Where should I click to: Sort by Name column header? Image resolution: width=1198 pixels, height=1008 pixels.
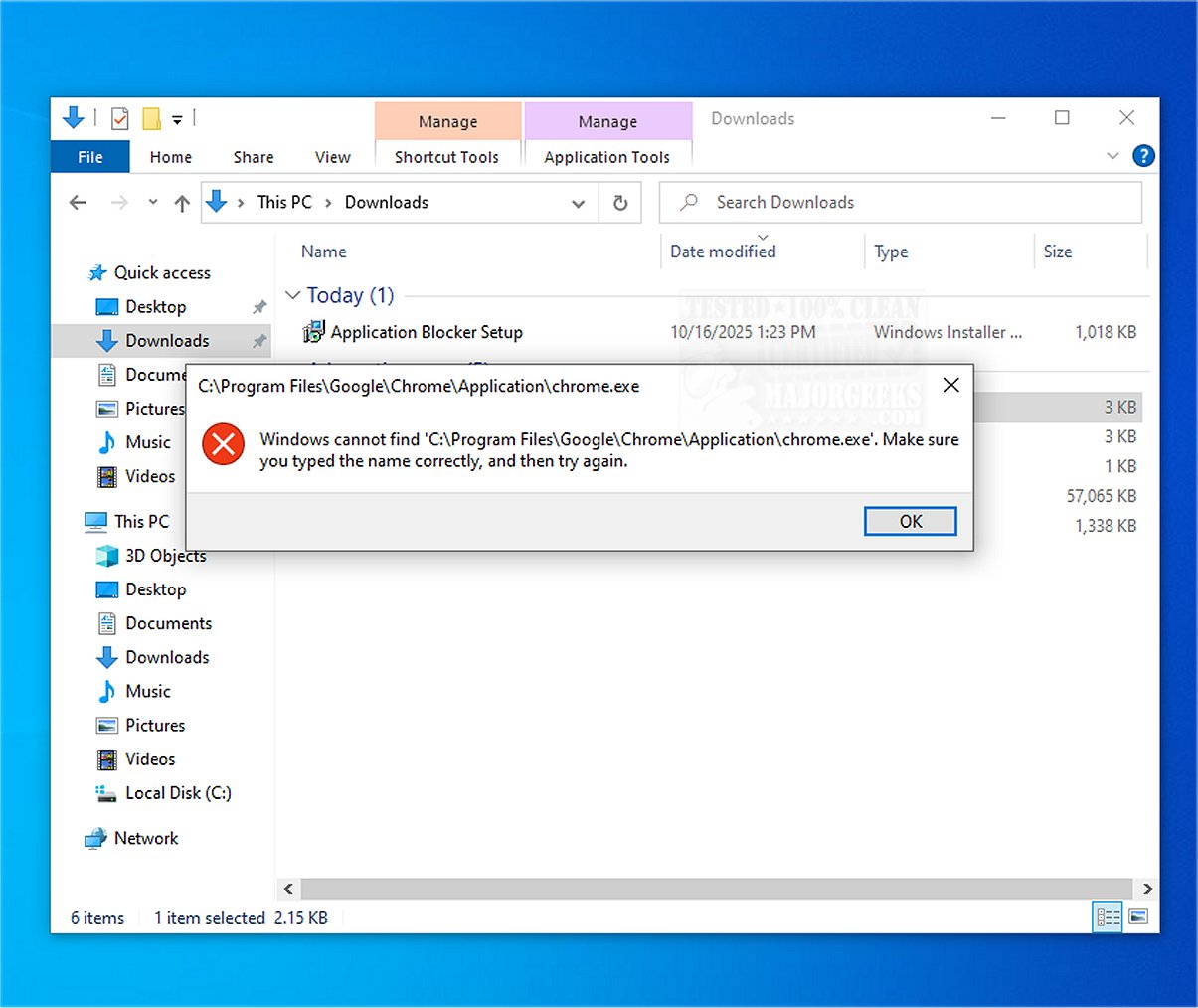tap(324, 252)
